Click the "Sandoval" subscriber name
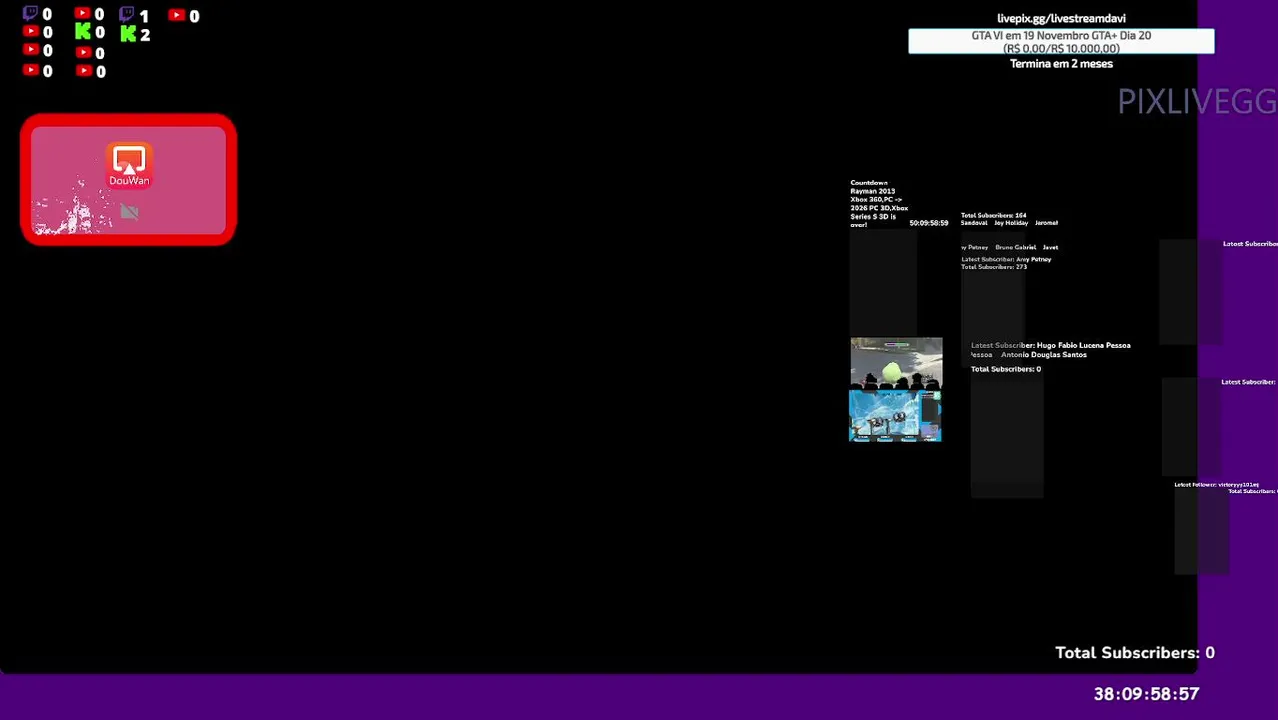 click(x=974, y=223)
